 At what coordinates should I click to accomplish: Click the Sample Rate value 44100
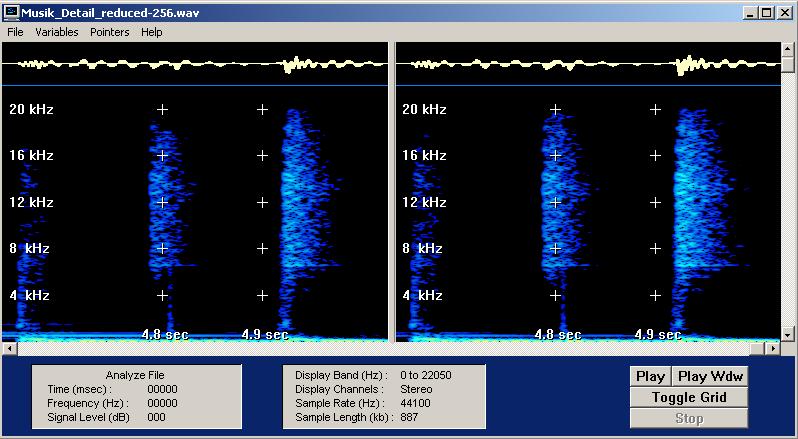[415, 403]
